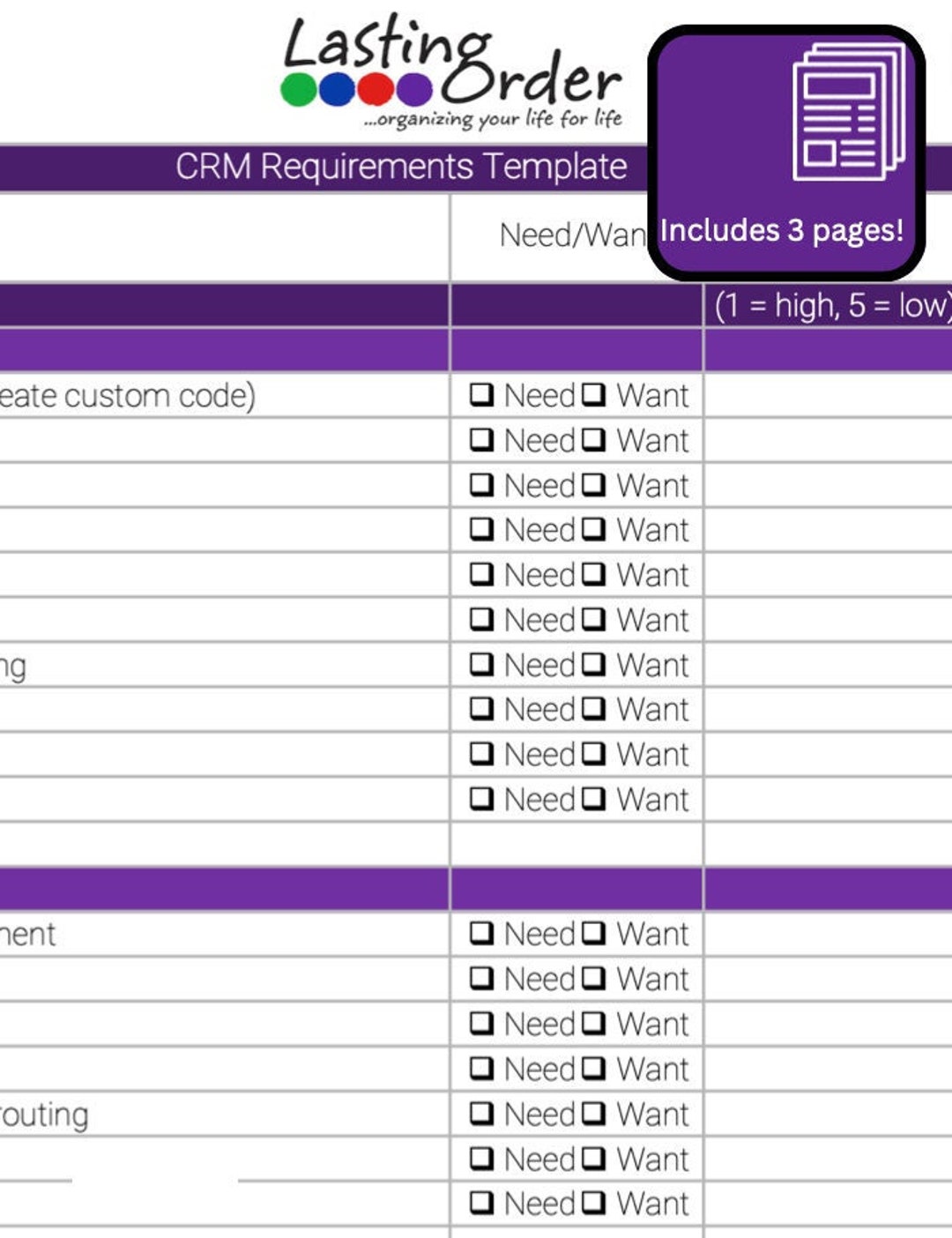Viewport: 952px width, 1238px height.
Task: Check Need box in custom code row
Action: point(481,394)
